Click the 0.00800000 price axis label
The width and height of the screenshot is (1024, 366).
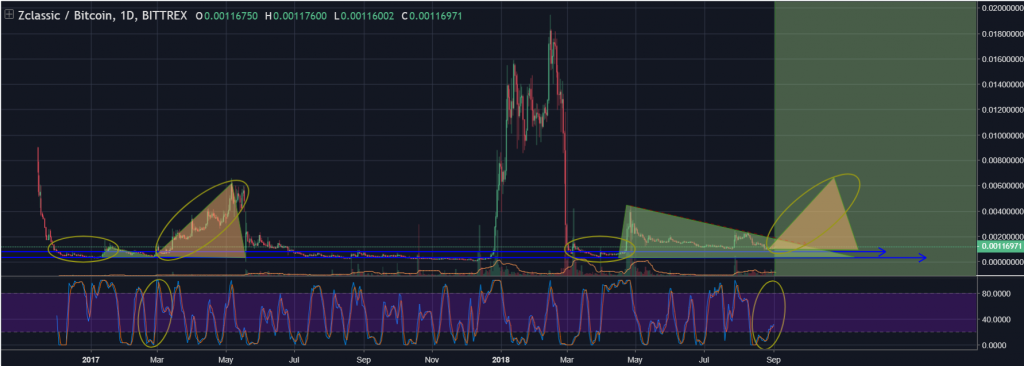click(1002, 161)
